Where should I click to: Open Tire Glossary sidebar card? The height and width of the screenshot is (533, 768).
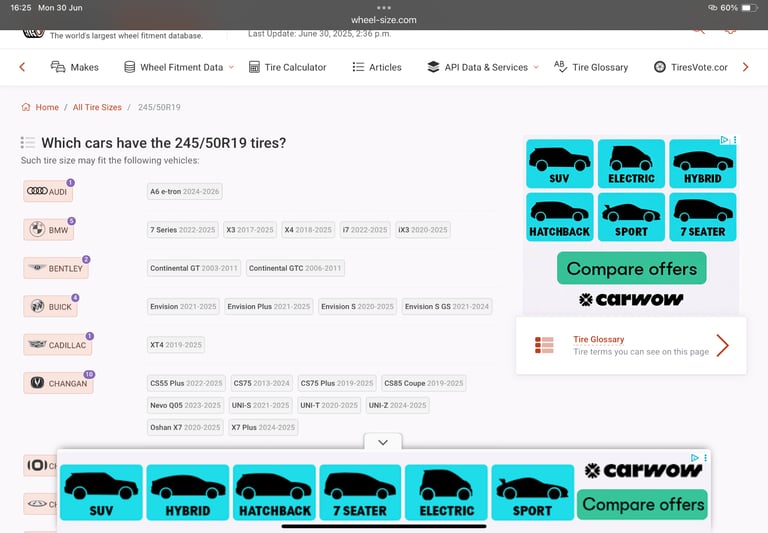[631, 345]
